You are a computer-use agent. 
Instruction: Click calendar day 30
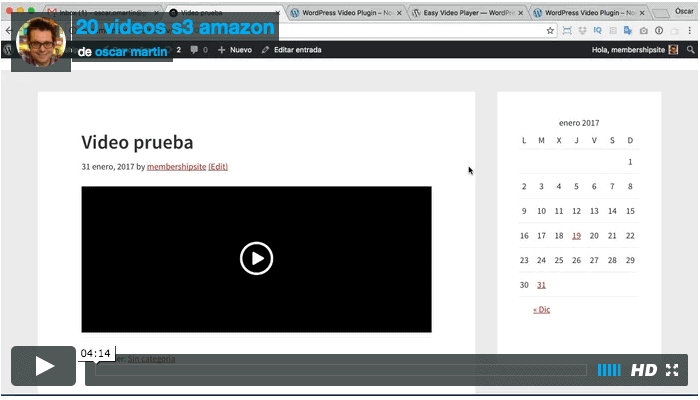click(x=524, y=285)
